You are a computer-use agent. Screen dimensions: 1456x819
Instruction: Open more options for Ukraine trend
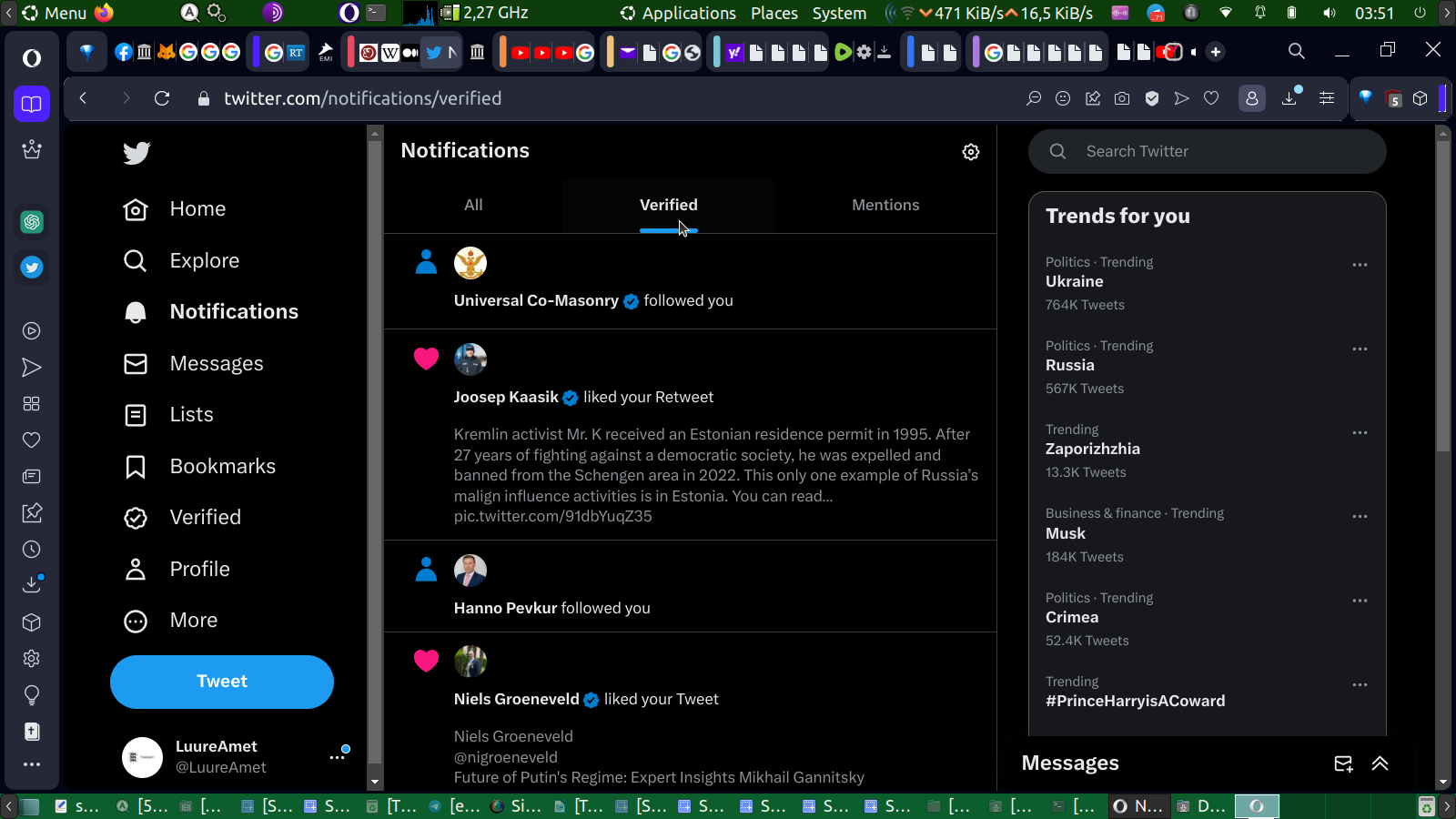click(1360, 265)
